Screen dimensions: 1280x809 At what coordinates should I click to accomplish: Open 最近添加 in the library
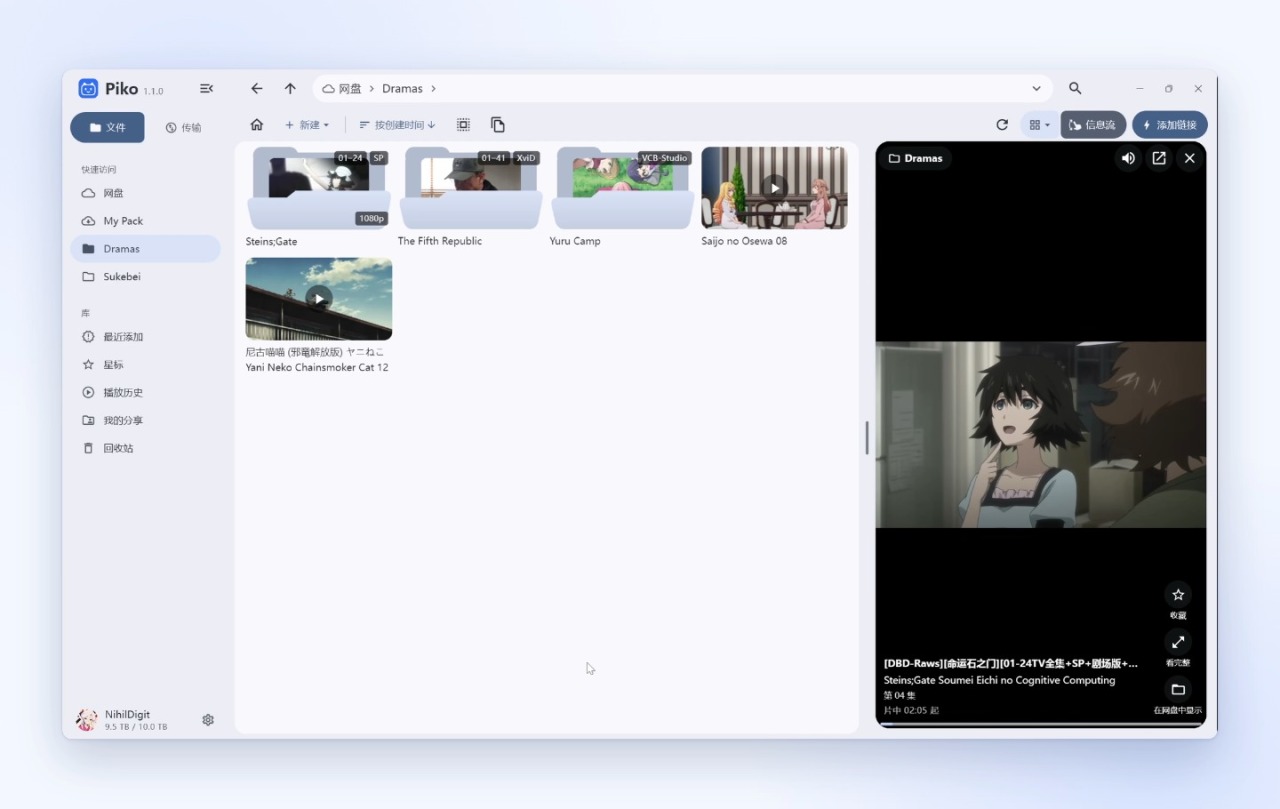[x=145, y=337]
